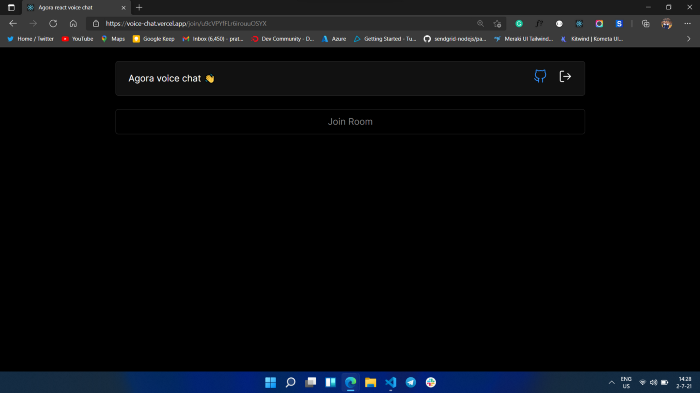
Task: Open taskbar Search icon
Action: pos(291,382)
